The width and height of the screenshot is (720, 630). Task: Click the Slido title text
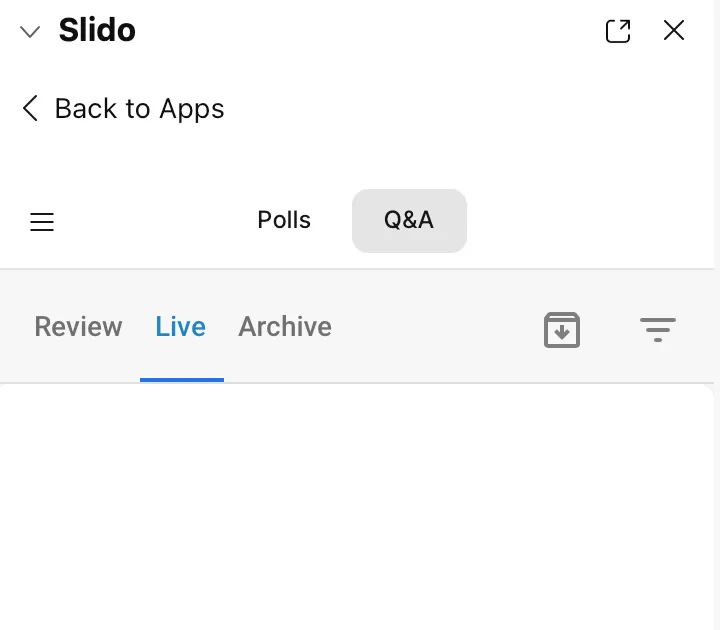pyautogui.click(x=97, y=31)
